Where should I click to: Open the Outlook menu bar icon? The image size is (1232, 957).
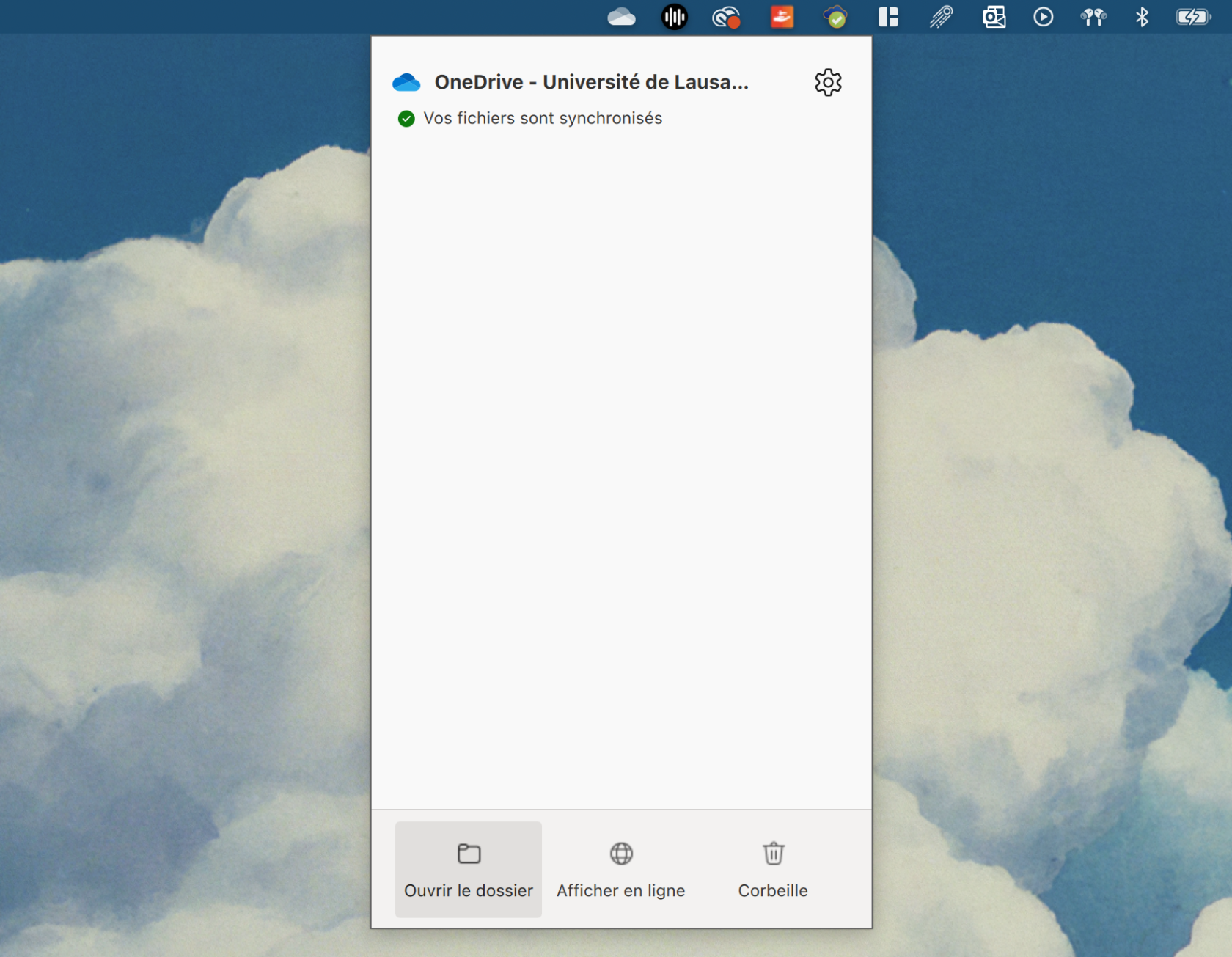click(x=994, y=17)
